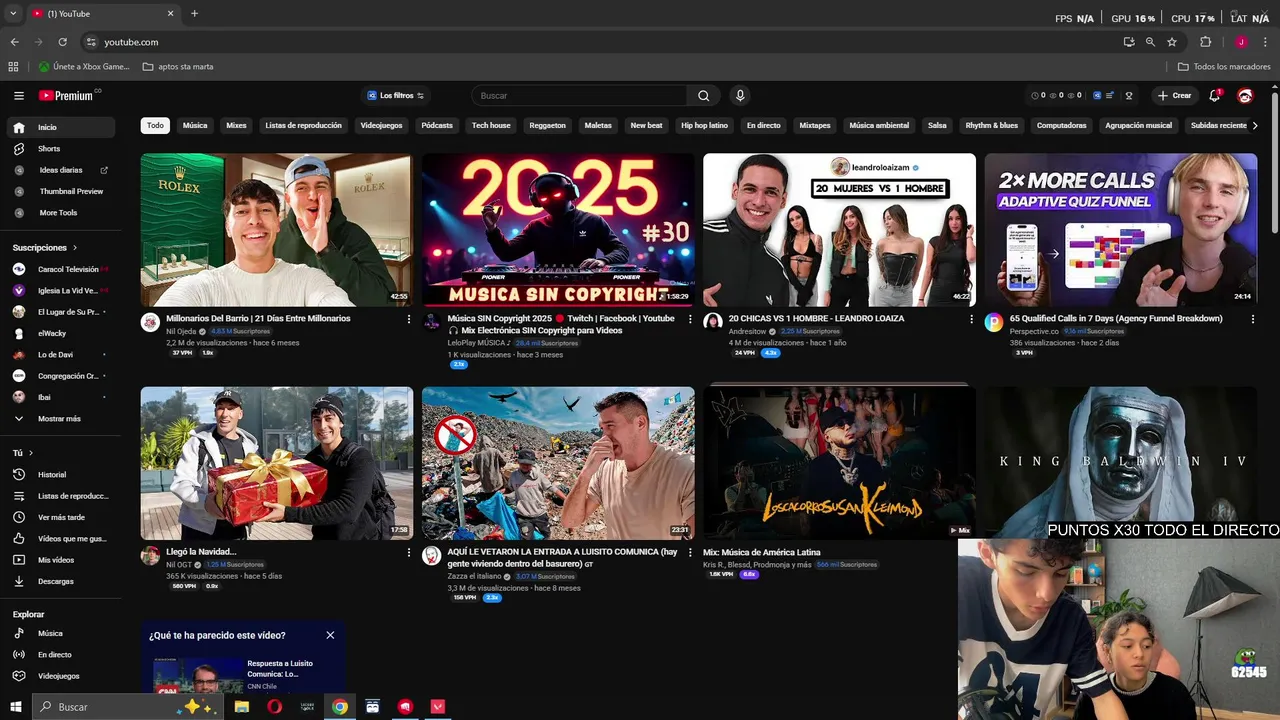This screenshot has height=720, width=1280.
Task: Open Chrome extensions puzzle icon
Action: click(1205, 42)
